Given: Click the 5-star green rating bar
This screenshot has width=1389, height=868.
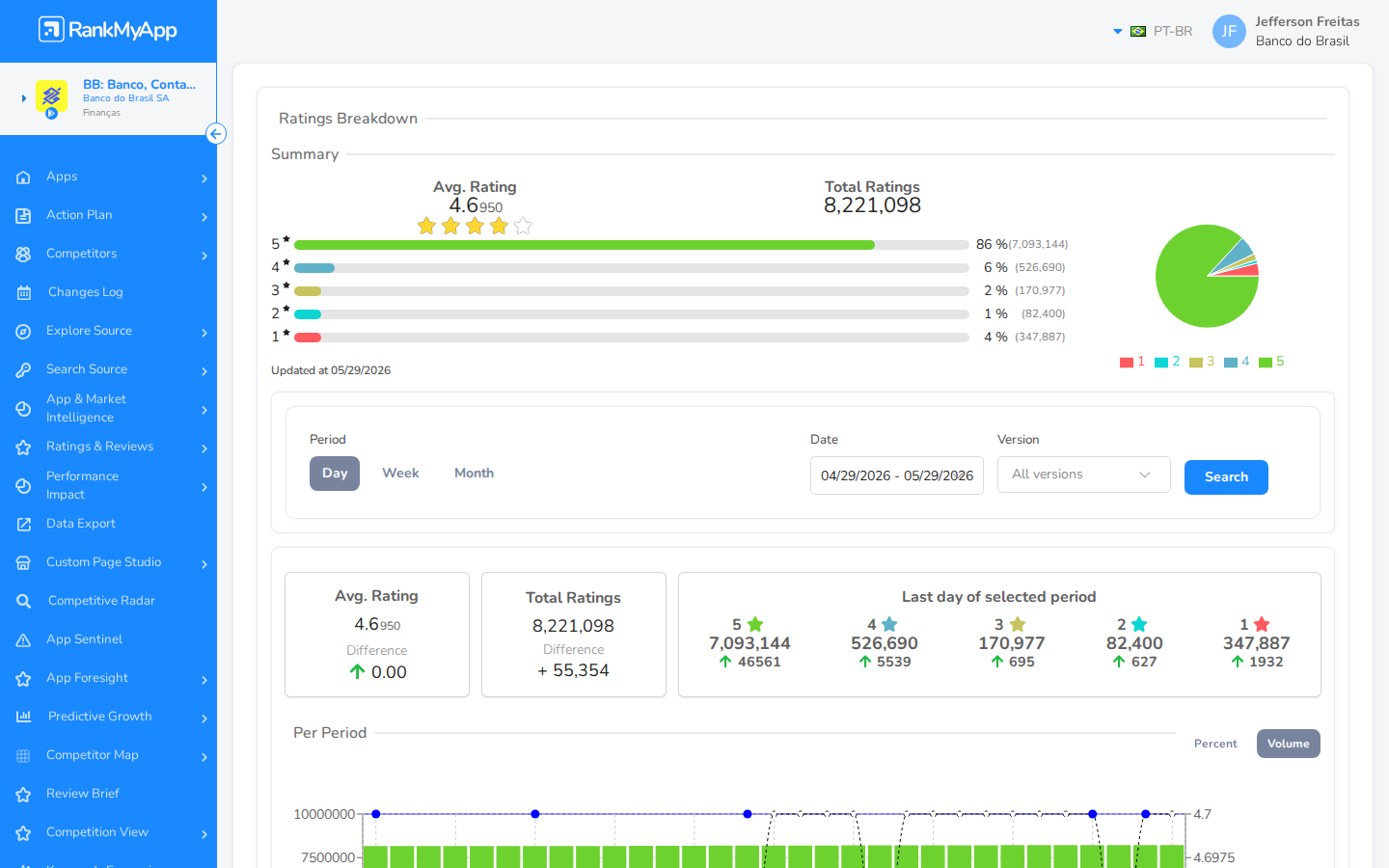Looking at the screenshot, I should coord(585,245).
